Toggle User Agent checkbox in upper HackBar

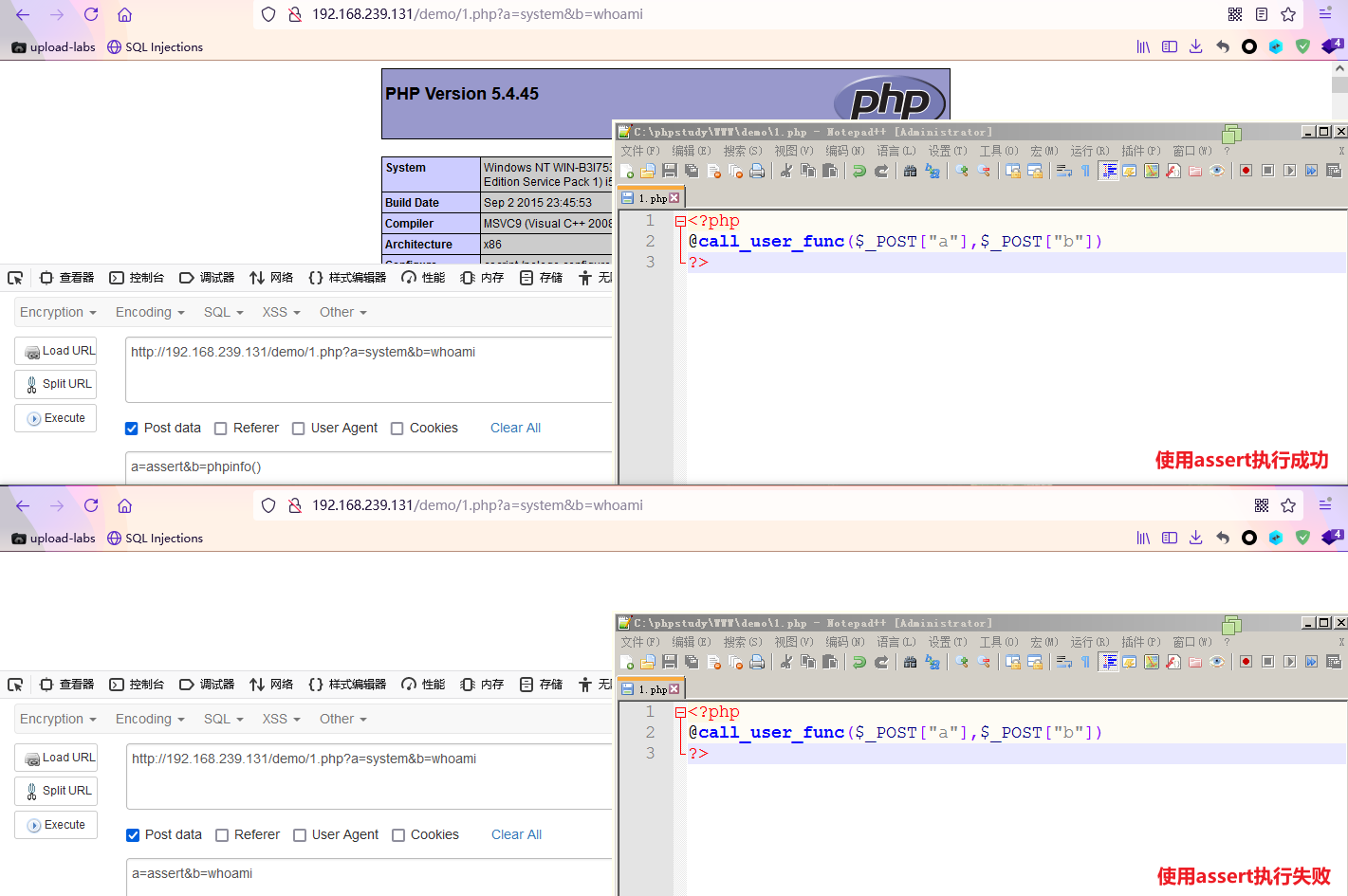pos(299,429)
